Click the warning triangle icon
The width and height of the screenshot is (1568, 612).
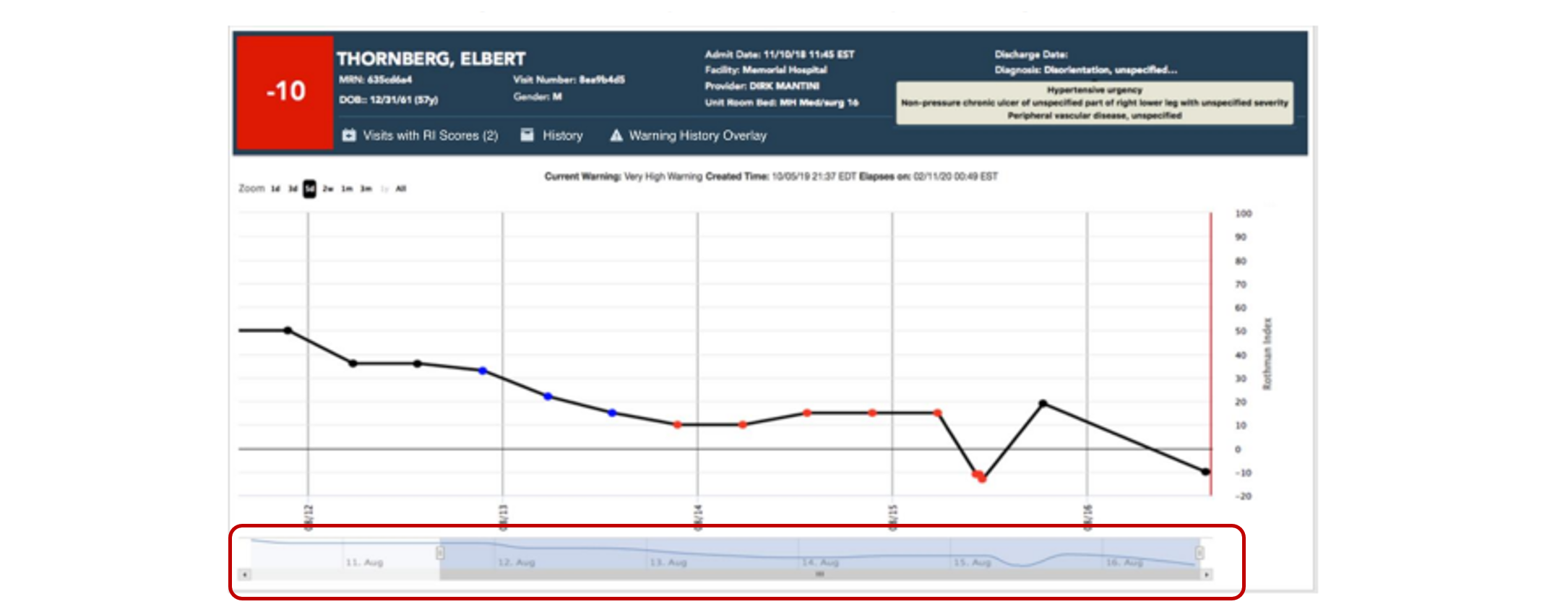(616, 135)
